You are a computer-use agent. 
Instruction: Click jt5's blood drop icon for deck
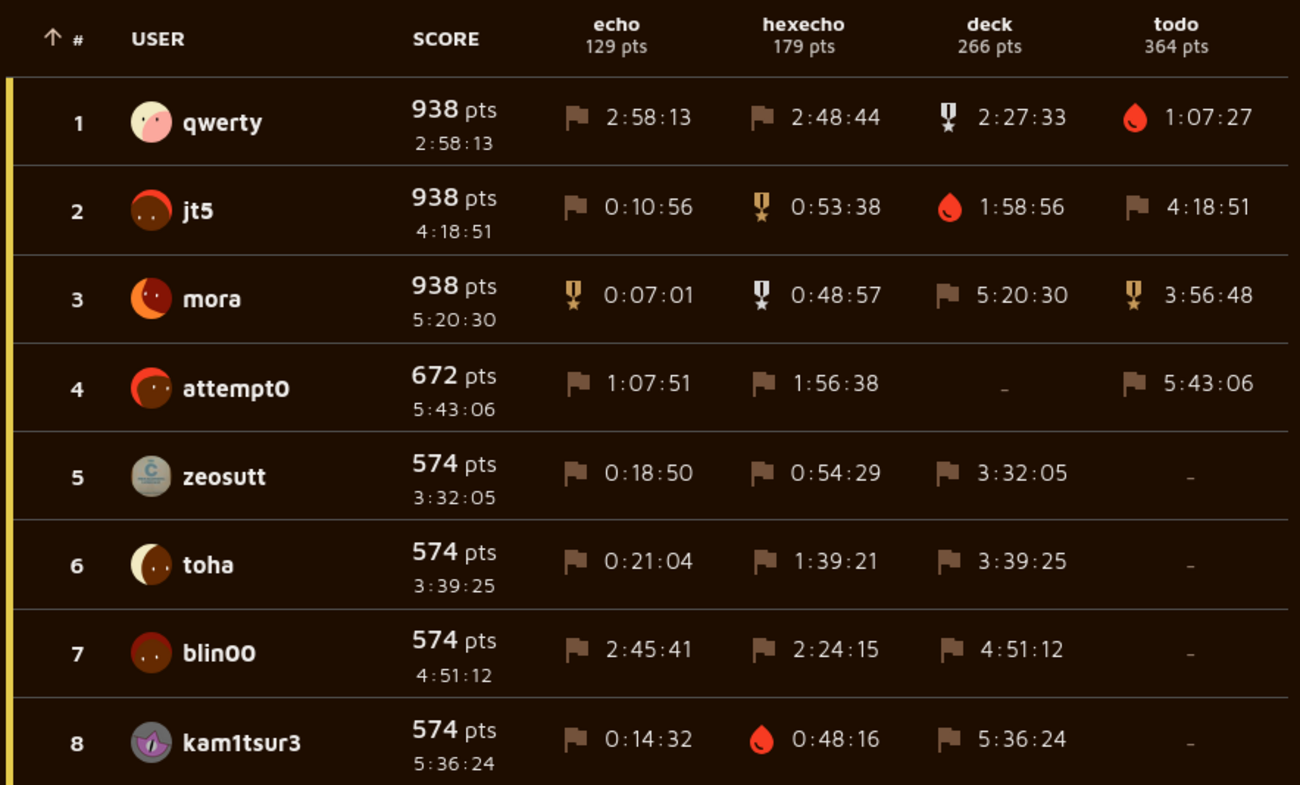tap(949, 208)
